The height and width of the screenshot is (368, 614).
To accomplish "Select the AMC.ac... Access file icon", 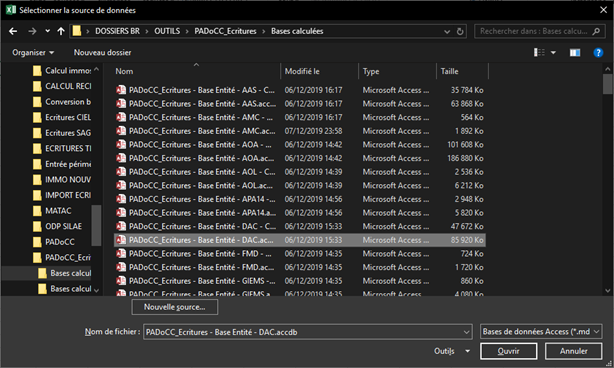I will [x=121, y=131].
